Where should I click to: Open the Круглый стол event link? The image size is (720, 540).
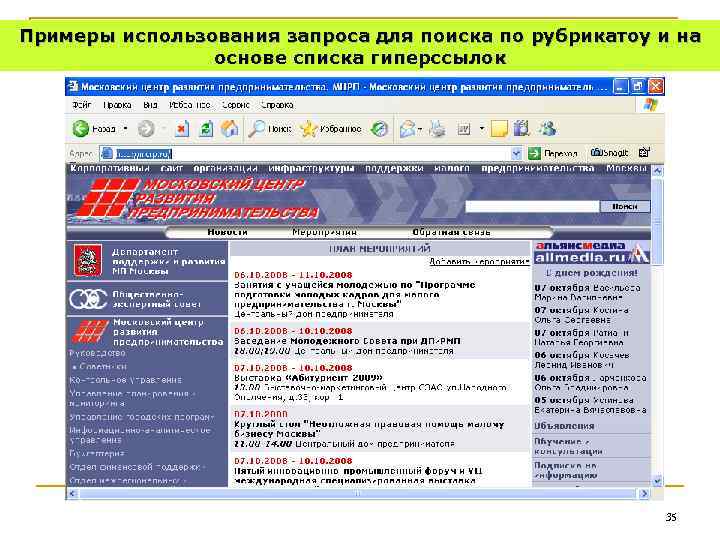tap(369, 429)
